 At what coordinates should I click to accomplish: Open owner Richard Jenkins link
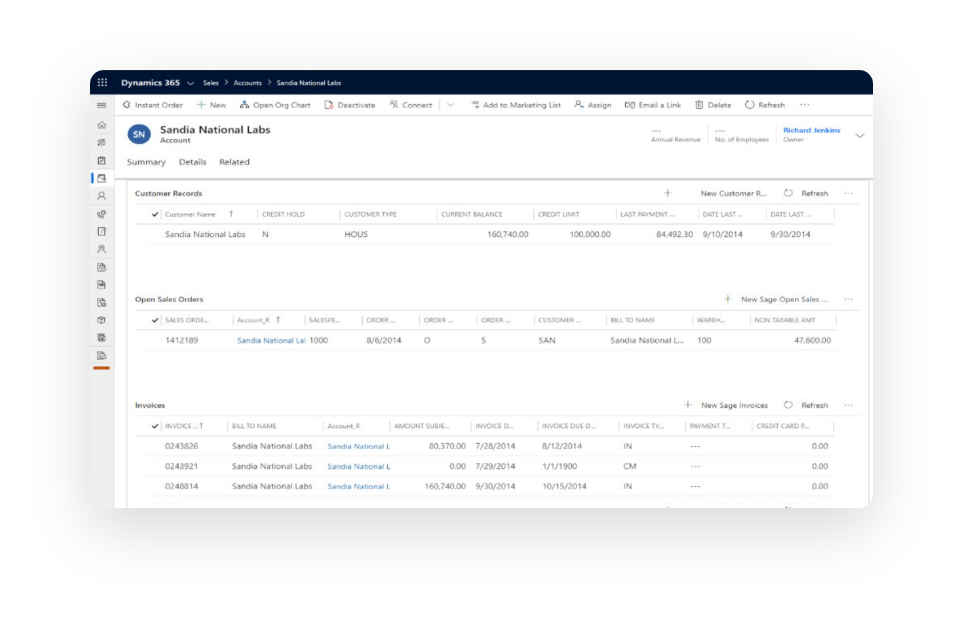[812, 130]
